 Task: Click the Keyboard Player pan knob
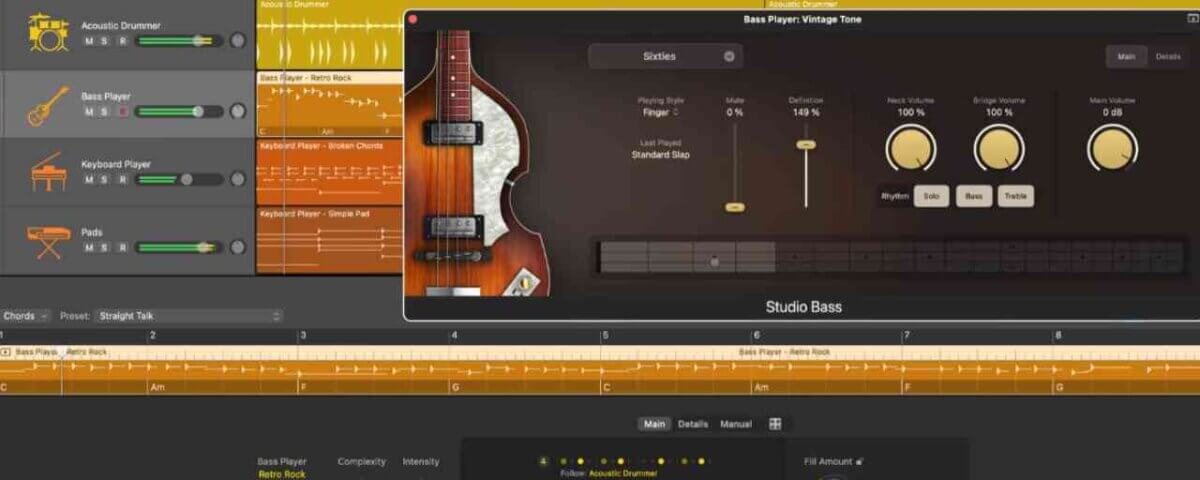[238, 180]
